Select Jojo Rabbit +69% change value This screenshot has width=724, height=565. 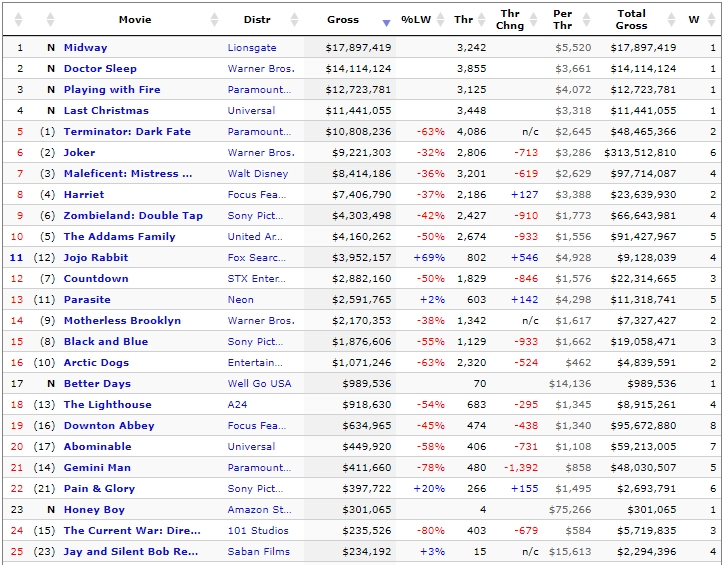pos(429,258)
